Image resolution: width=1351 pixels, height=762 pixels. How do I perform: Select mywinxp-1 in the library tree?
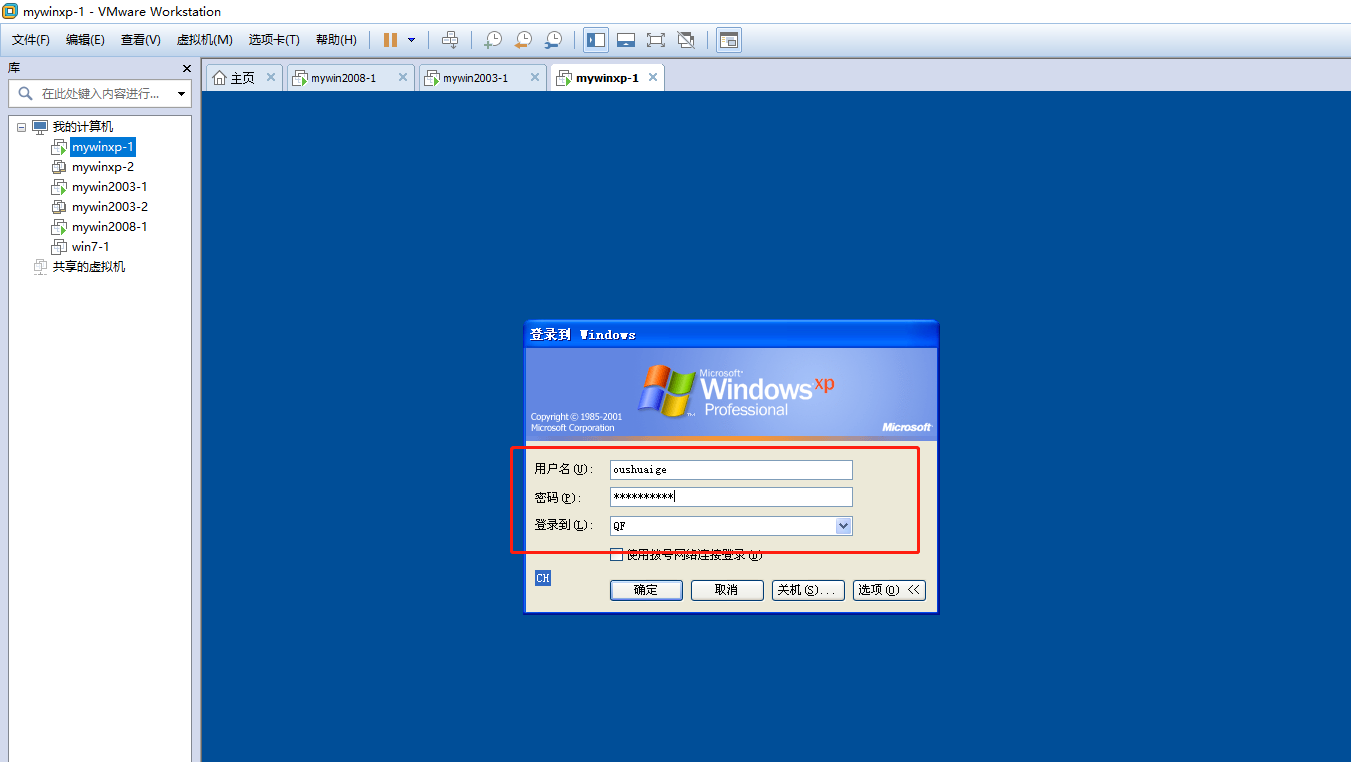pyautogui.click(x=102, y=147)
